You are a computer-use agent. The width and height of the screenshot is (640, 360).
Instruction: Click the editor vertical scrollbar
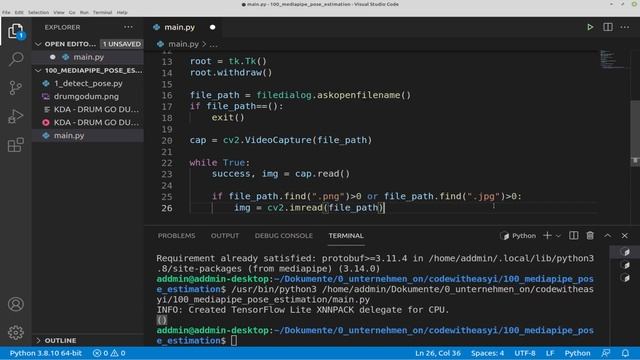[x=635, y=133]
